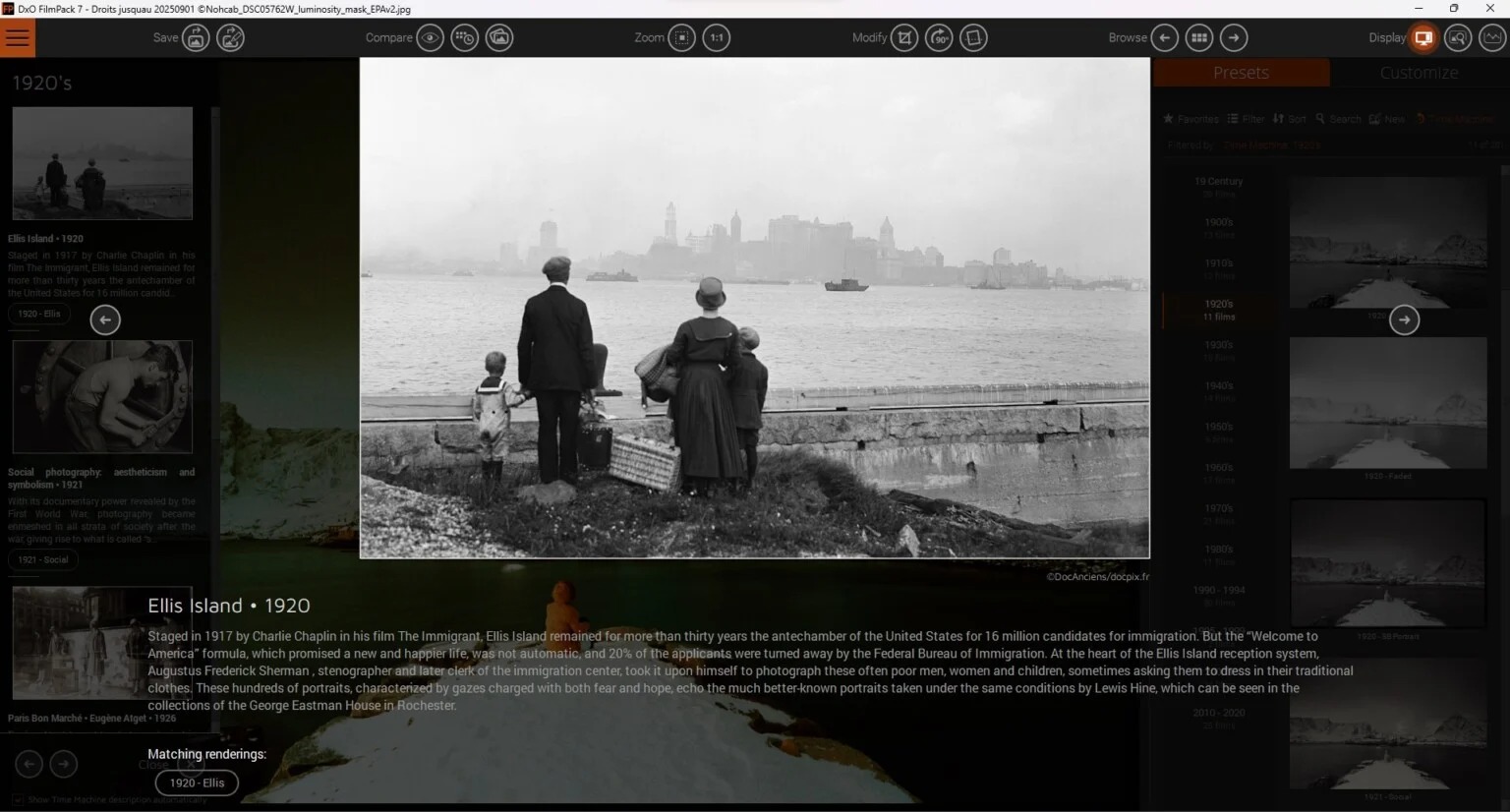
Task: Click the Save image icon
Action: [196, 38]
